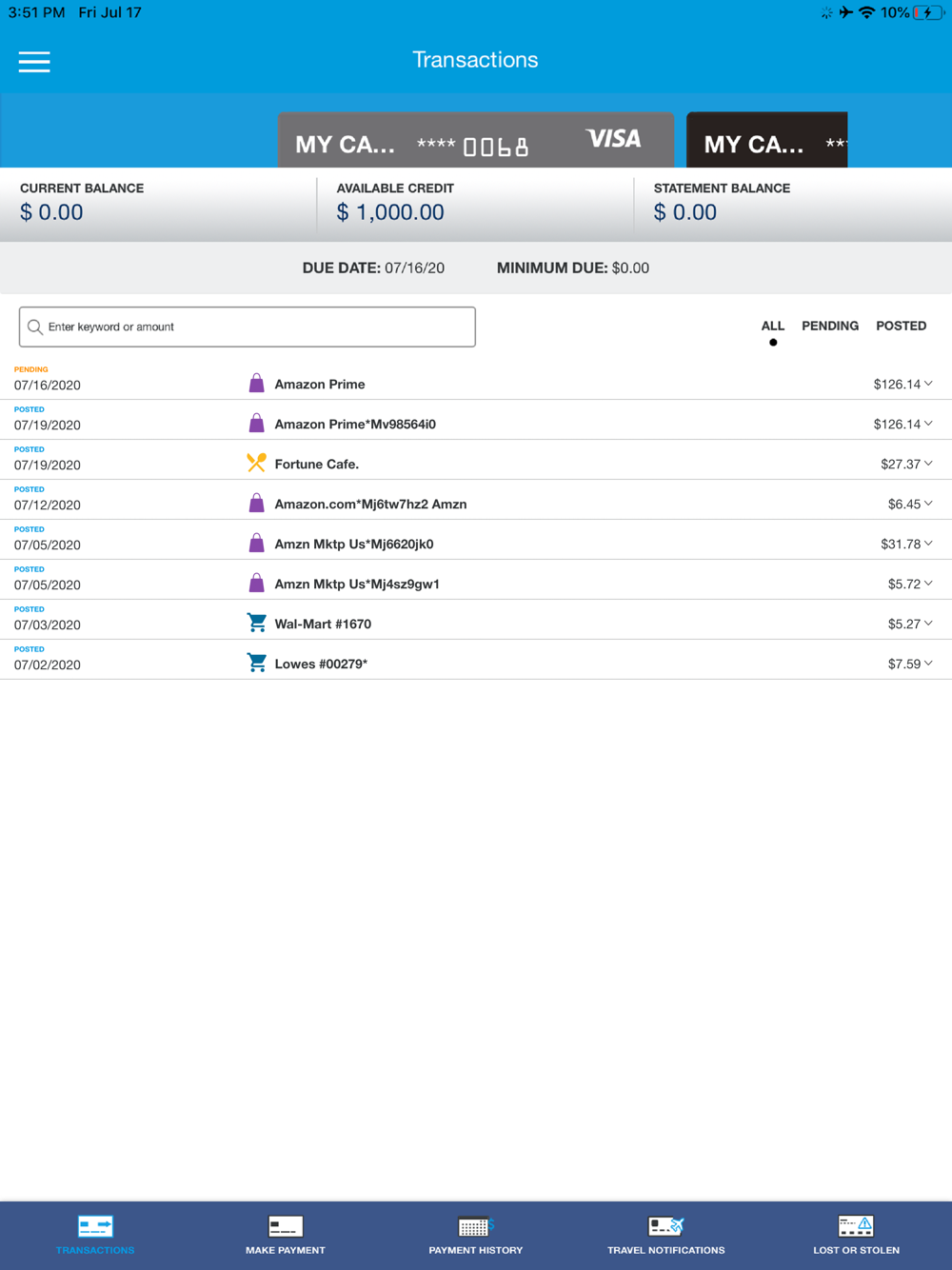Open LOST OR STOLEN tab label
This screenshot has width=952, height=1270.
856,1250
